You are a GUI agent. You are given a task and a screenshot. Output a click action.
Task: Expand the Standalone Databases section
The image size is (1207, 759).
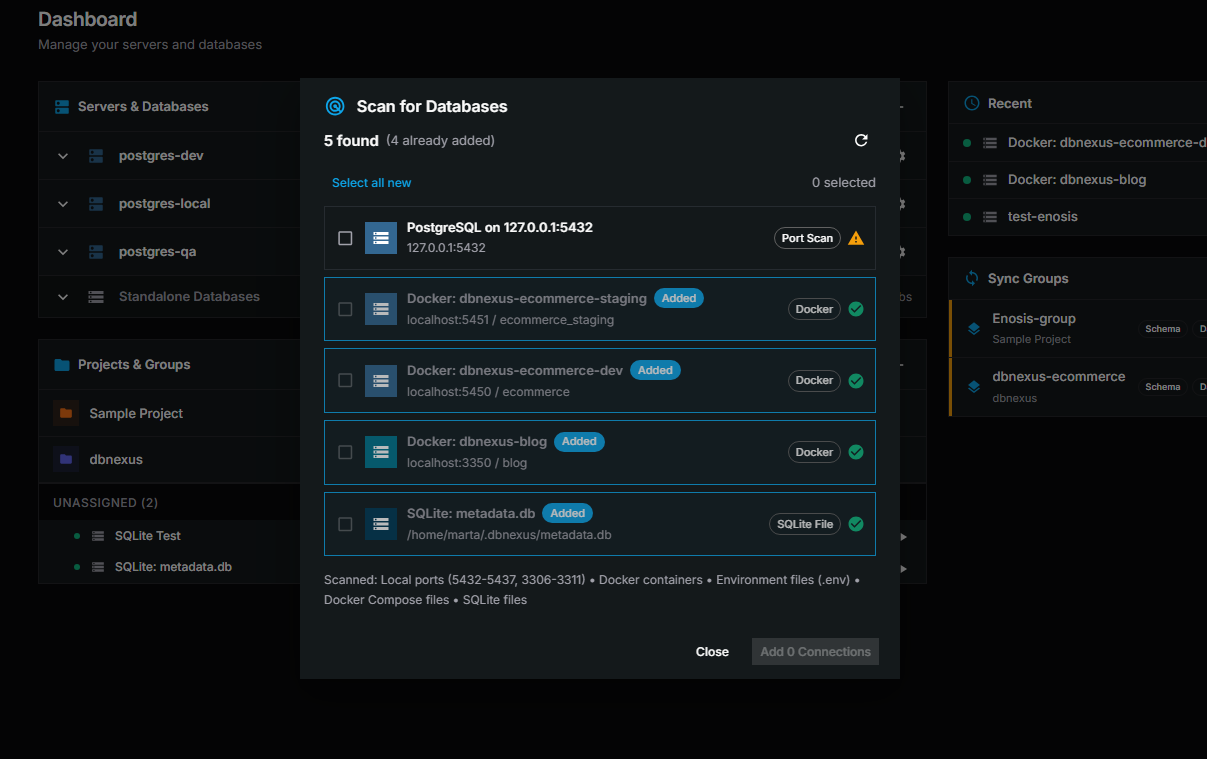pyautogui.click(x=62, y=296)
